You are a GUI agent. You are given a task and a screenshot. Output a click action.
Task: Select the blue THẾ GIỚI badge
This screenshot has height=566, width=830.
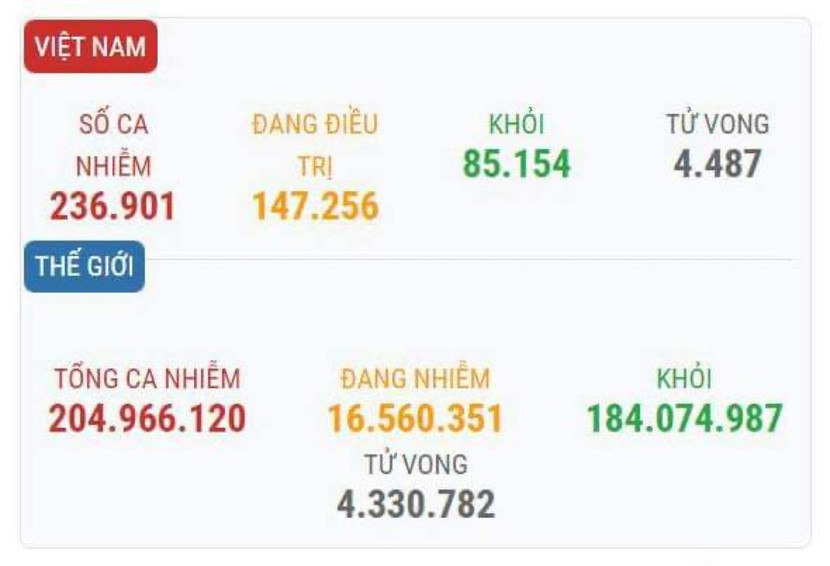click(x=84, y=267)
